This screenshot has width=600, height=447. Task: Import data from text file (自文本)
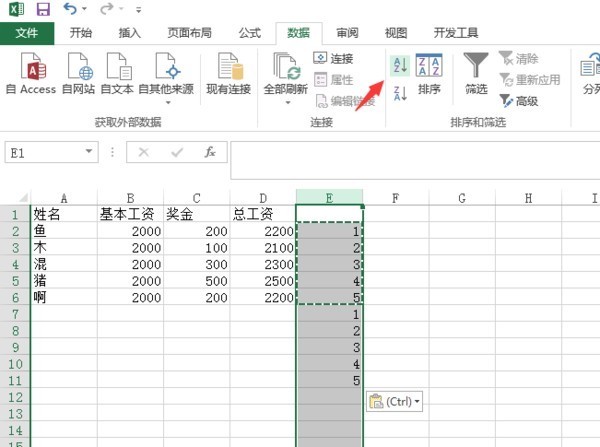[117, 74]
